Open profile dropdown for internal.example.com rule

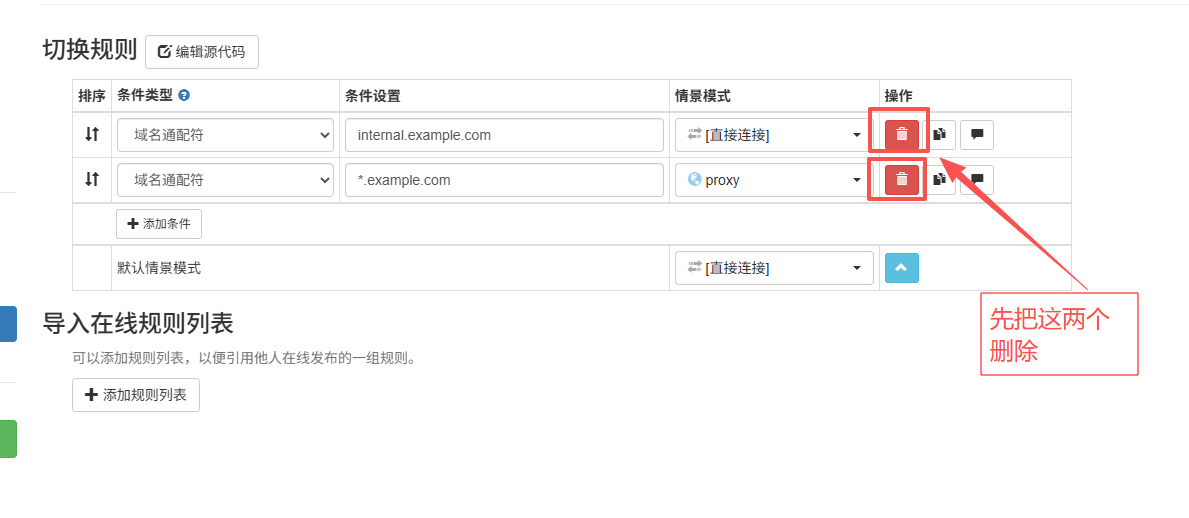tap(774, 135)
